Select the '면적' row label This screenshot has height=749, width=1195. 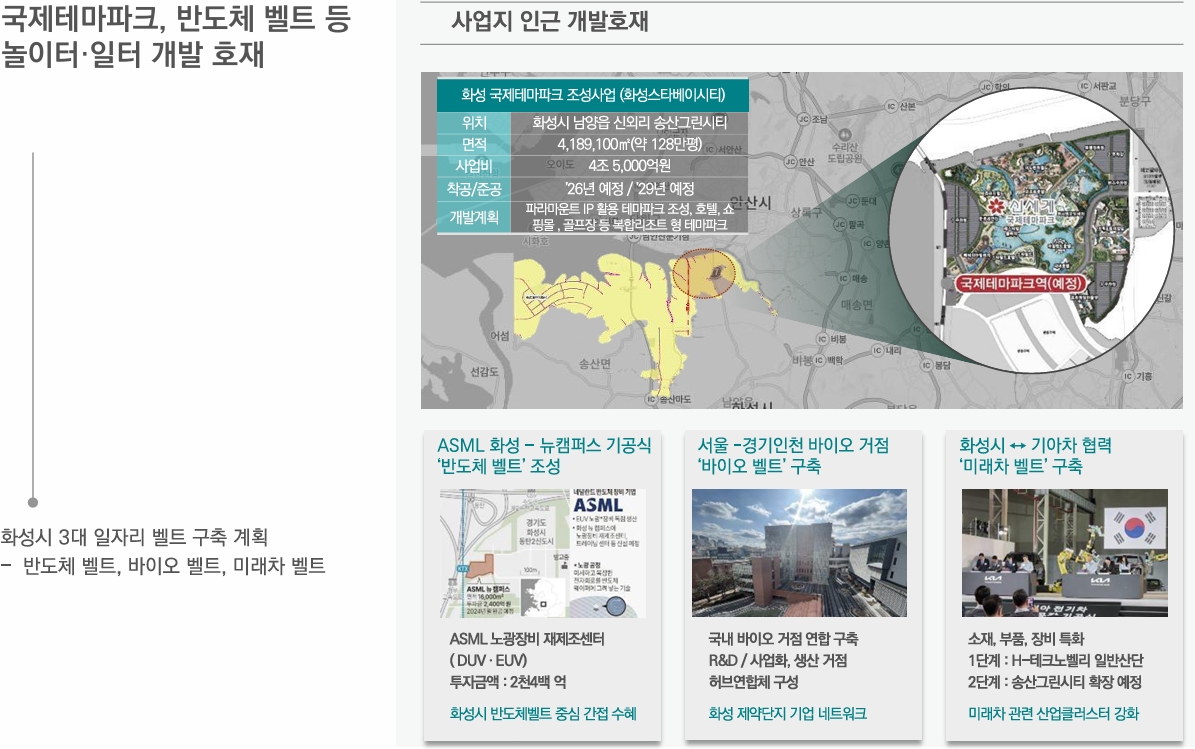click(474, 144)
